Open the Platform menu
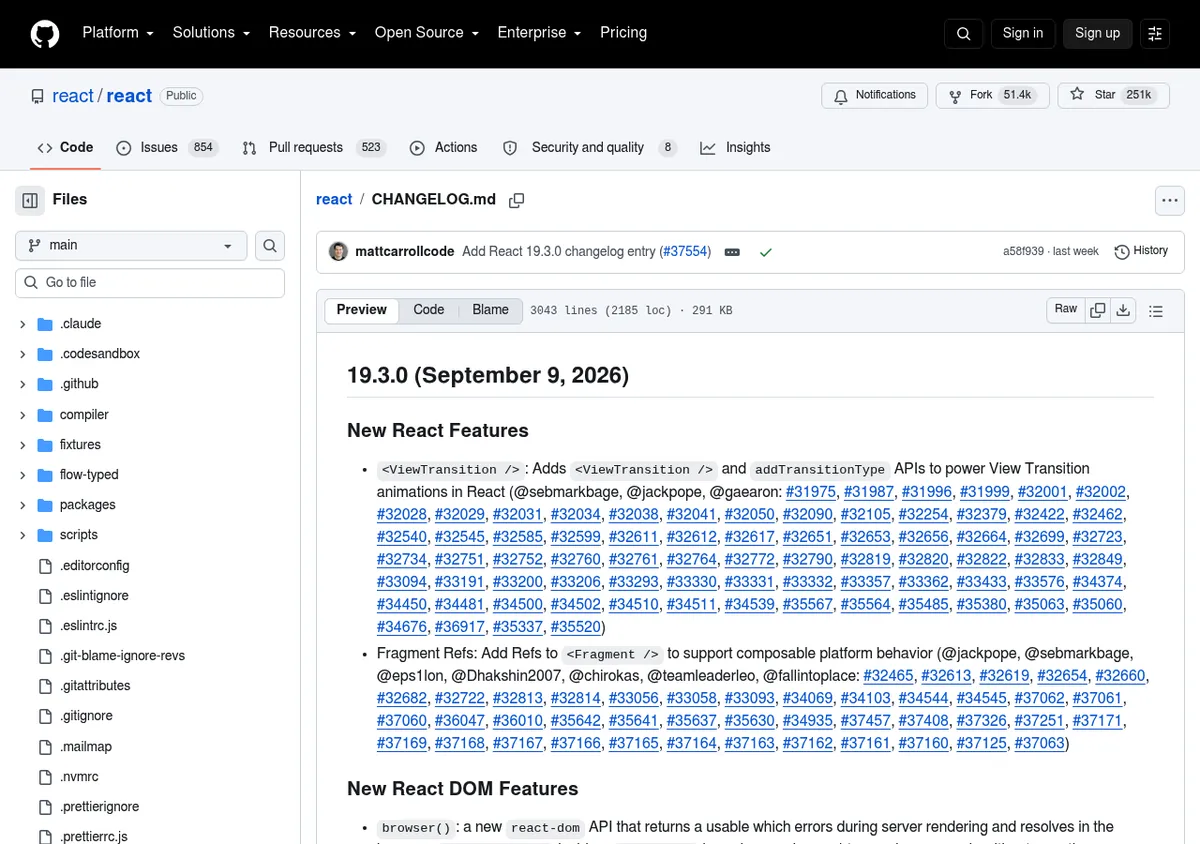 [x=118, y=33]
